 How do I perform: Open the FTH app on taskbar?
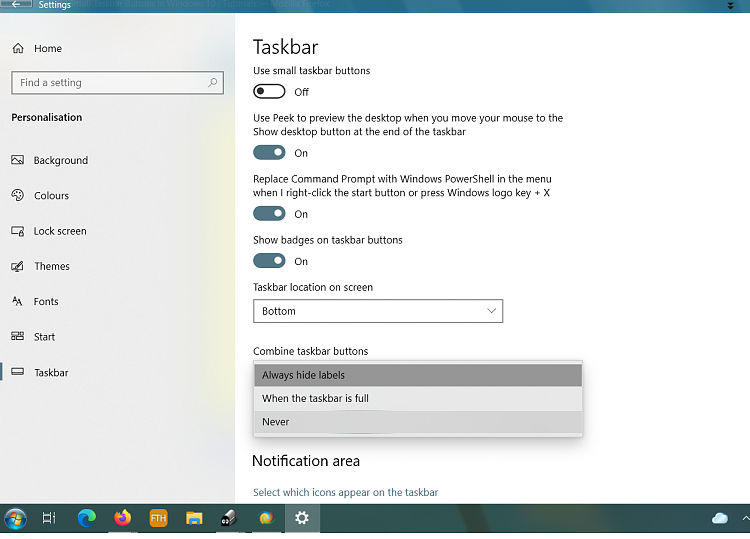158,518
